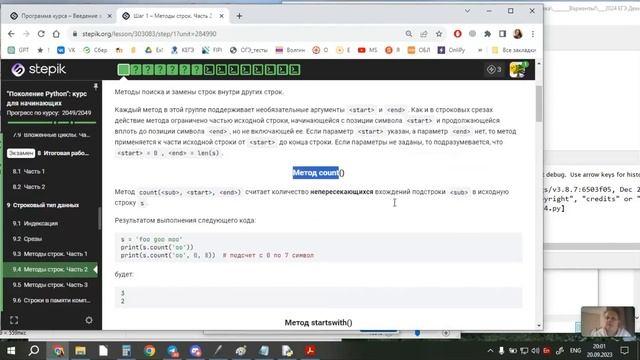
Task: Toggle the Chrome side panel icon
Action: click(502, 34)
